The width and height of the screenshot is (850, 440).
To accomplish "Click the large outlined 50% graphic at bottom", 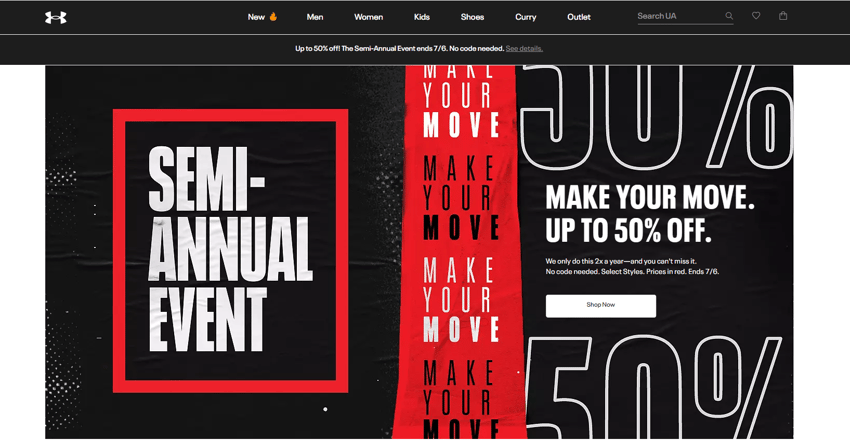I will (x=654, y=387).
